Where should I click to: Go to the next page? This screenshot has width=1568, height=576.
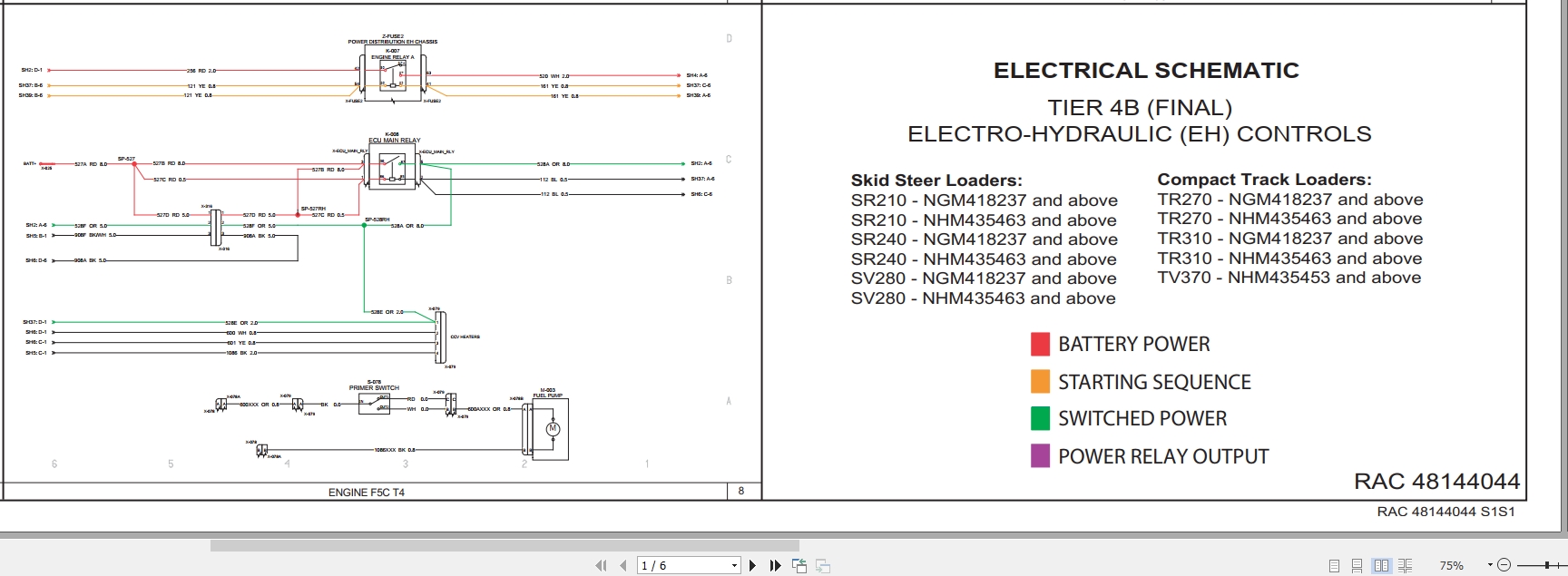(x=752, y=566)
